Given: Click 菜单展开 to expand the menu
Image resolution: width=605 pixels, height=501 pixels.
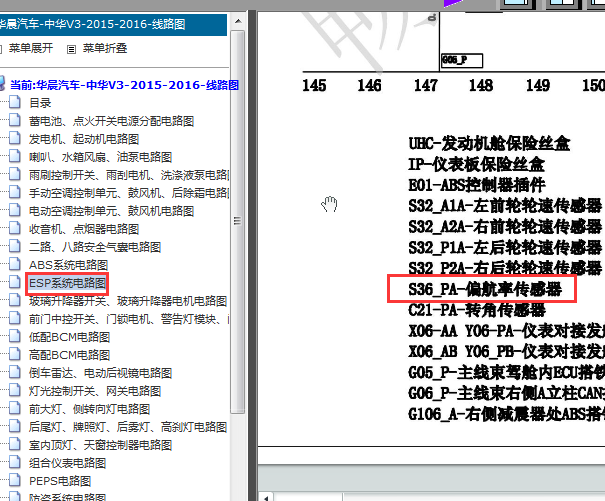Looking at the screenshot, I should [31, 48].
